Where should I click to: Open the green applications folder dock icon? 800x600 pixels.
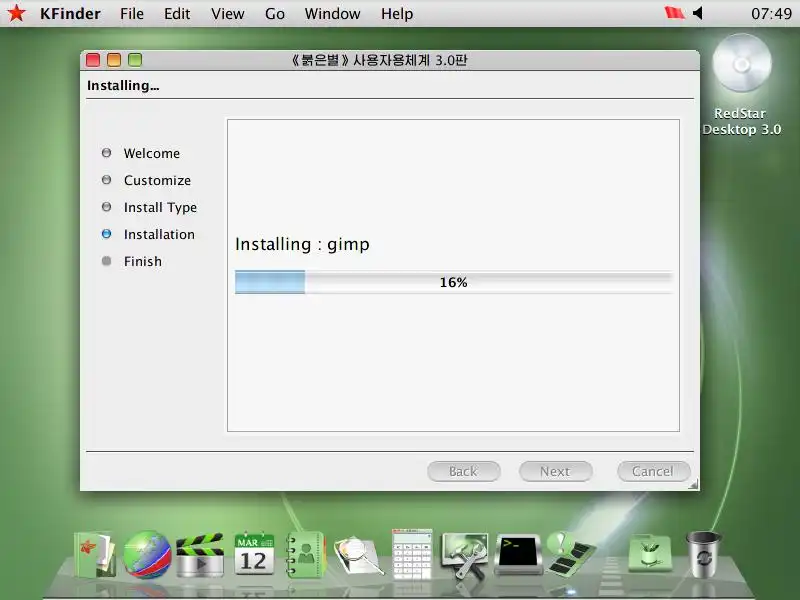point(650,553)
